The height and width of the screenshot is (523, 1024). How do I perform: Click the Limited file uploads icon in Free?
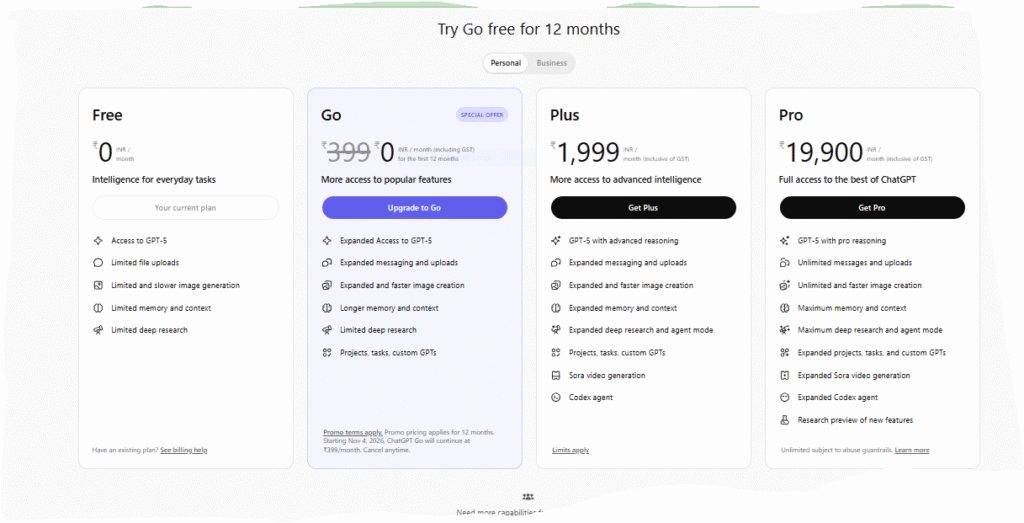click(98, 263)
